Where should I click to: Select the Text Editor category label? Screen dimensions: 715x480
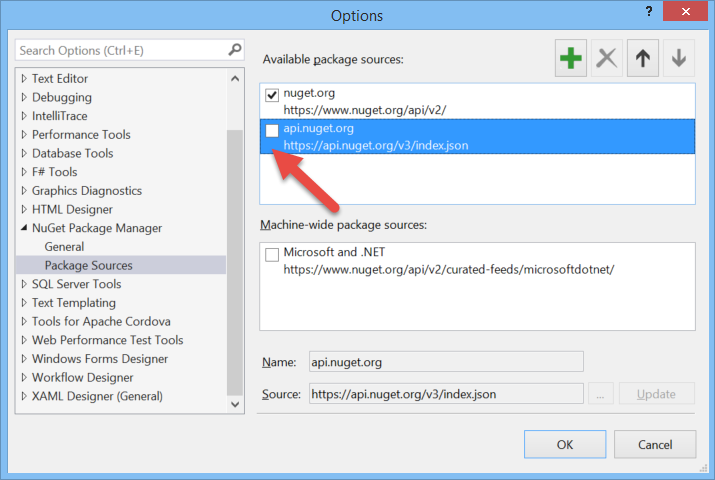60,78
